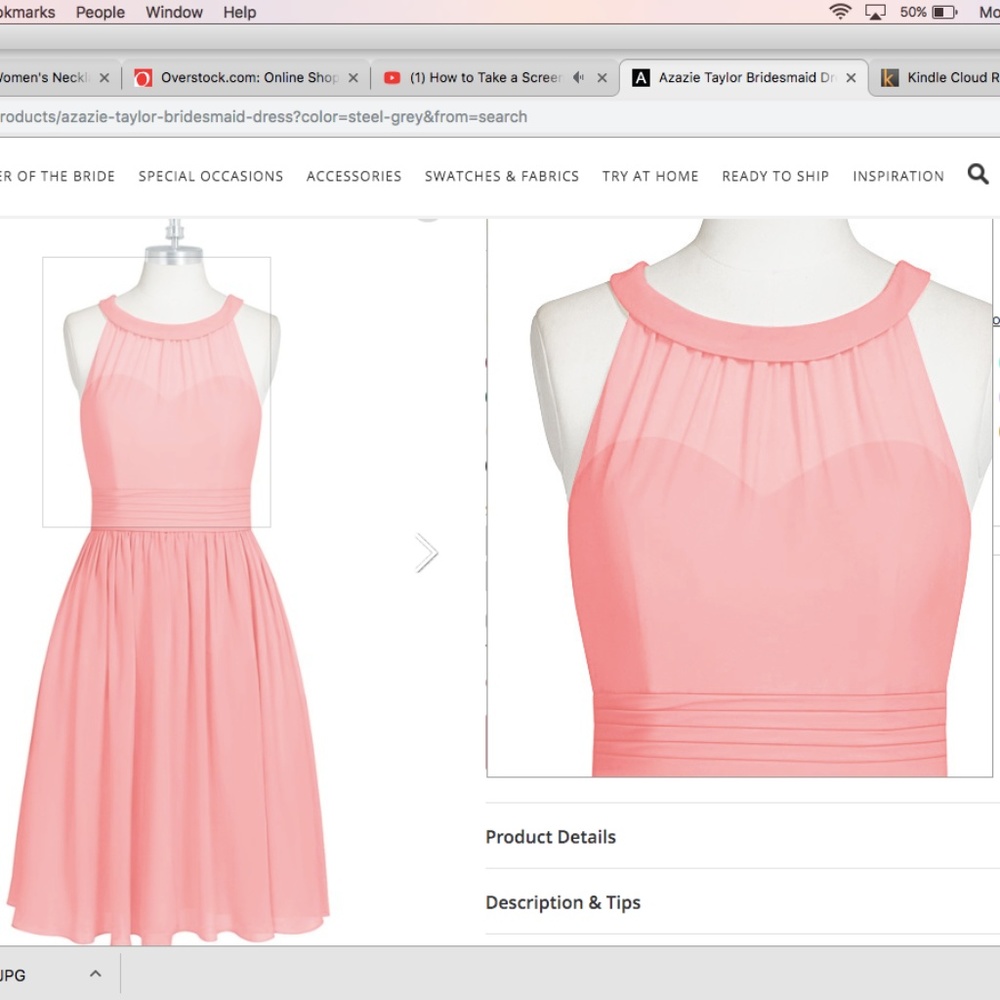Go to Accessories category
The width and height of the screenshot is (1000, 1000).
tap(354, 176)
